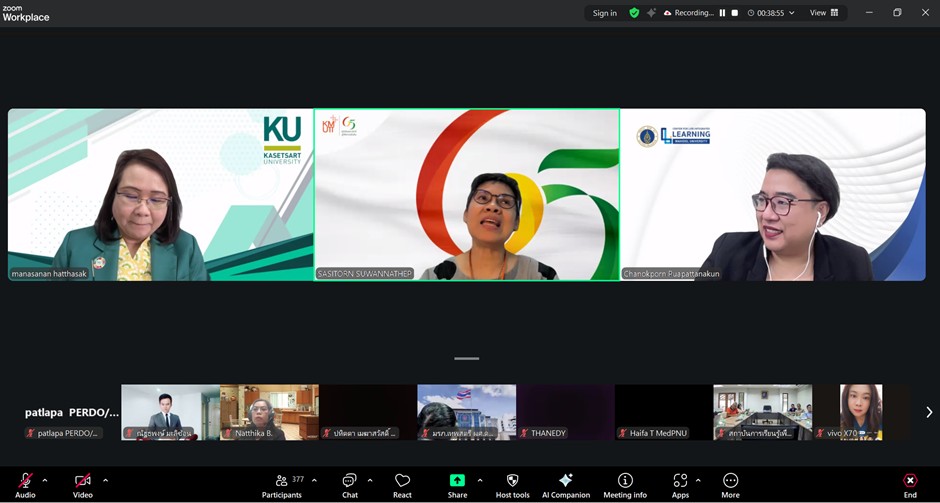
Task: Stop the cloud recording
Action: pos(735,13)
